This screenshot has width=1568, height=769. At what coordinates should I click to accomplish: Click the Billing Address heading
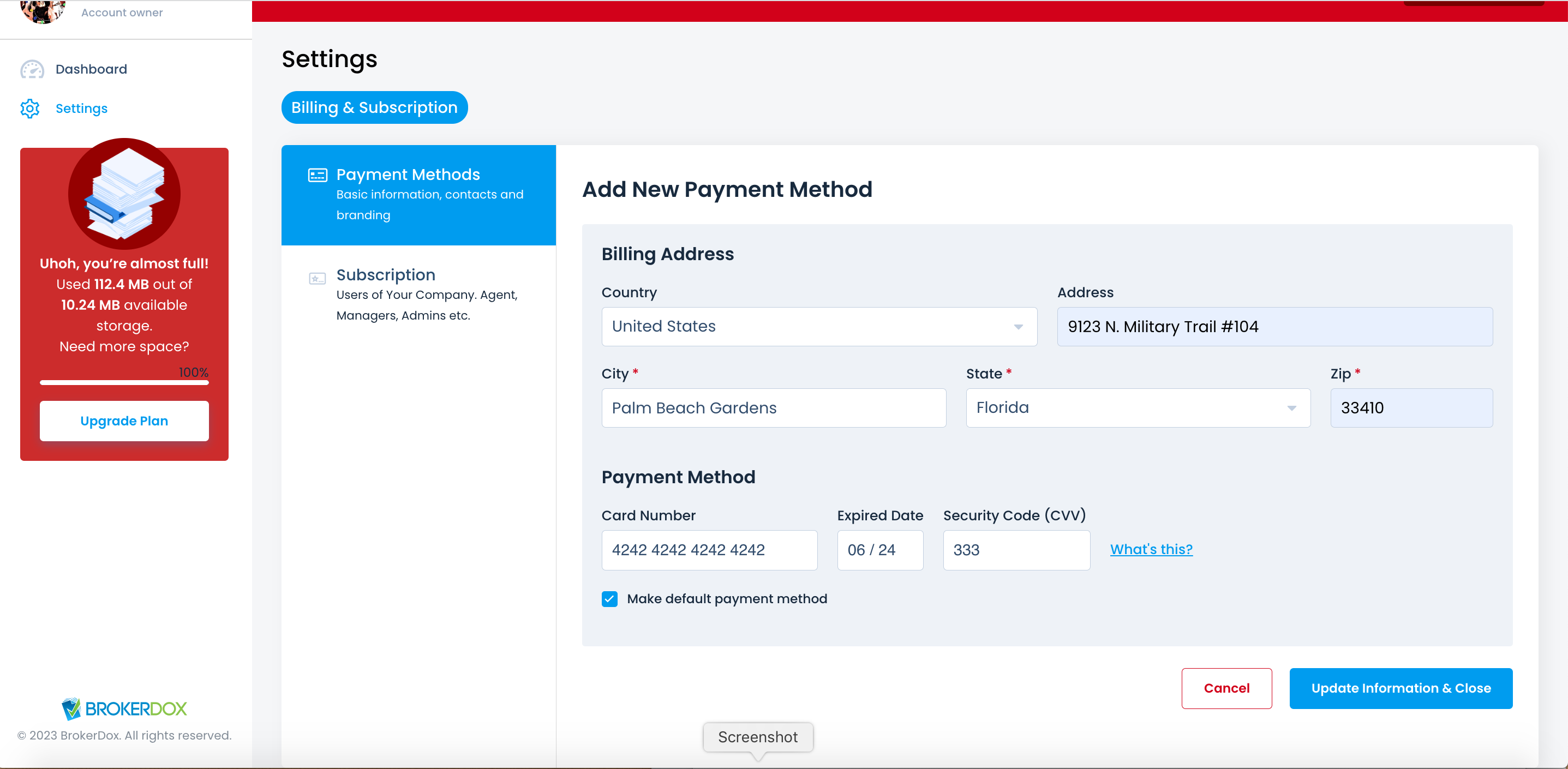[667, 254]
